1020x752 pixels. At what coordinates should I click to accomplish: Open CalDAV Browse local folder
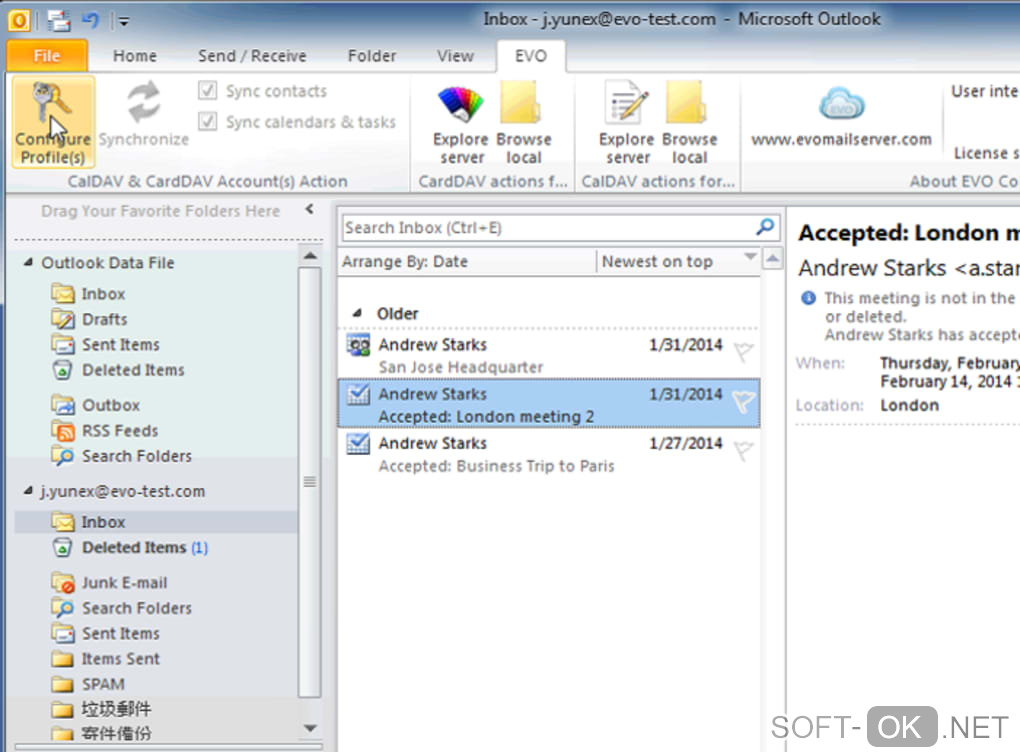pos(687,103)
